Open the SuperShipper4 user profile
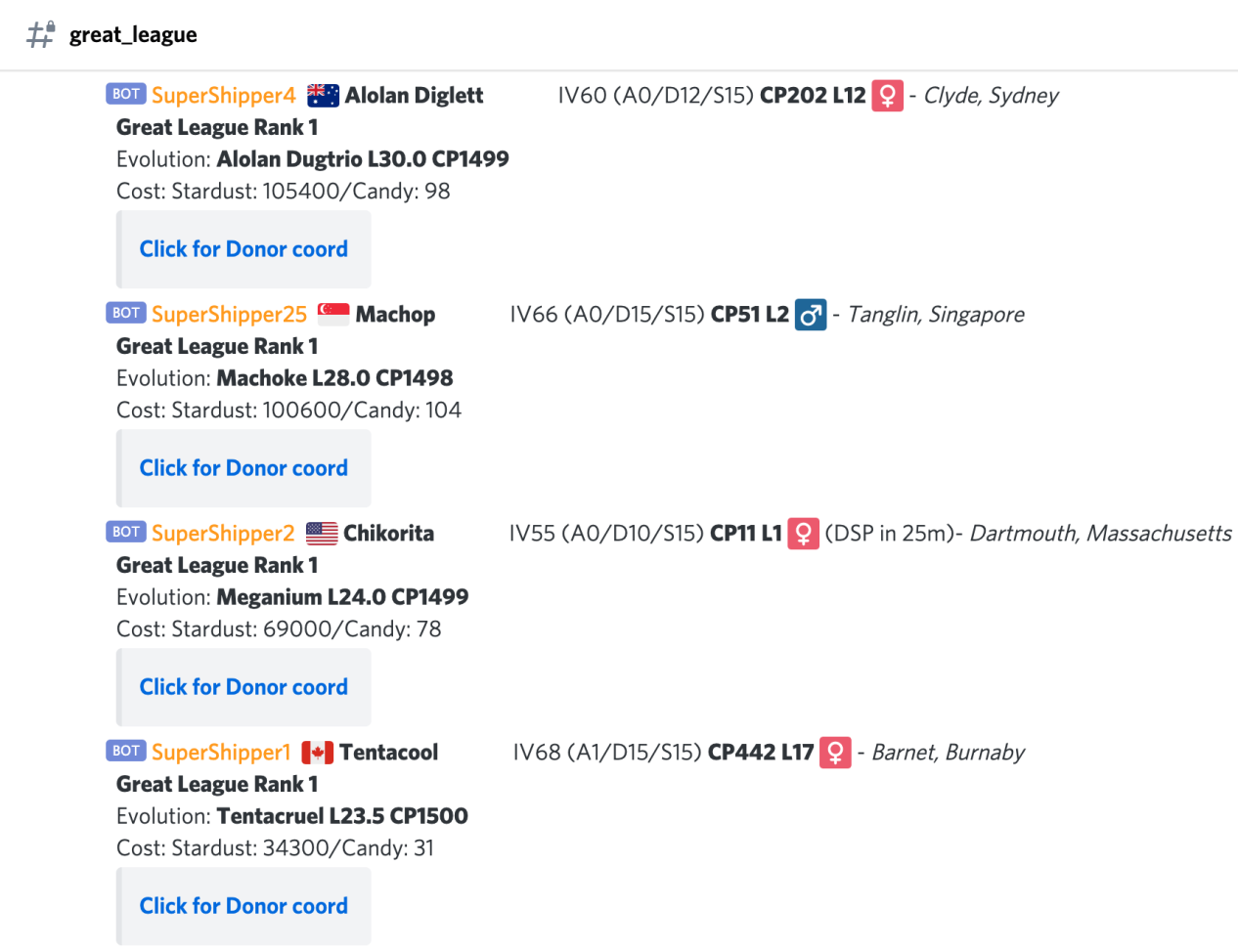The image size is (1238, 952). [x=224, y=96]
